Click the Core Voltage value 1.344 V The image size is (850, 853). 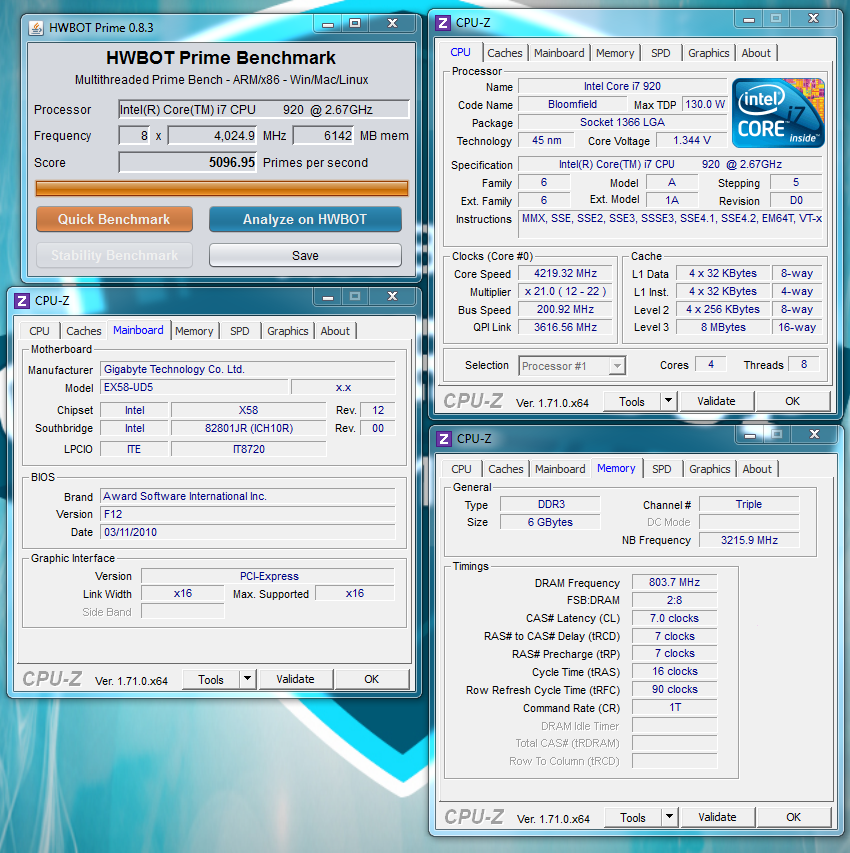click(x=692, y=140)
